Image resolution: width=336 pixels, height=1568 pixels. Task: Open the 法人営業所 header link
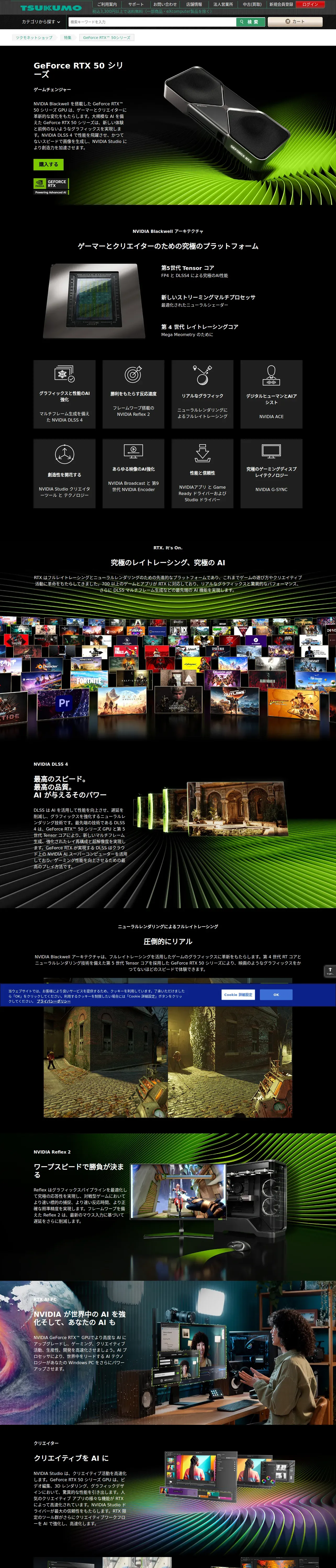click(223, 4)
